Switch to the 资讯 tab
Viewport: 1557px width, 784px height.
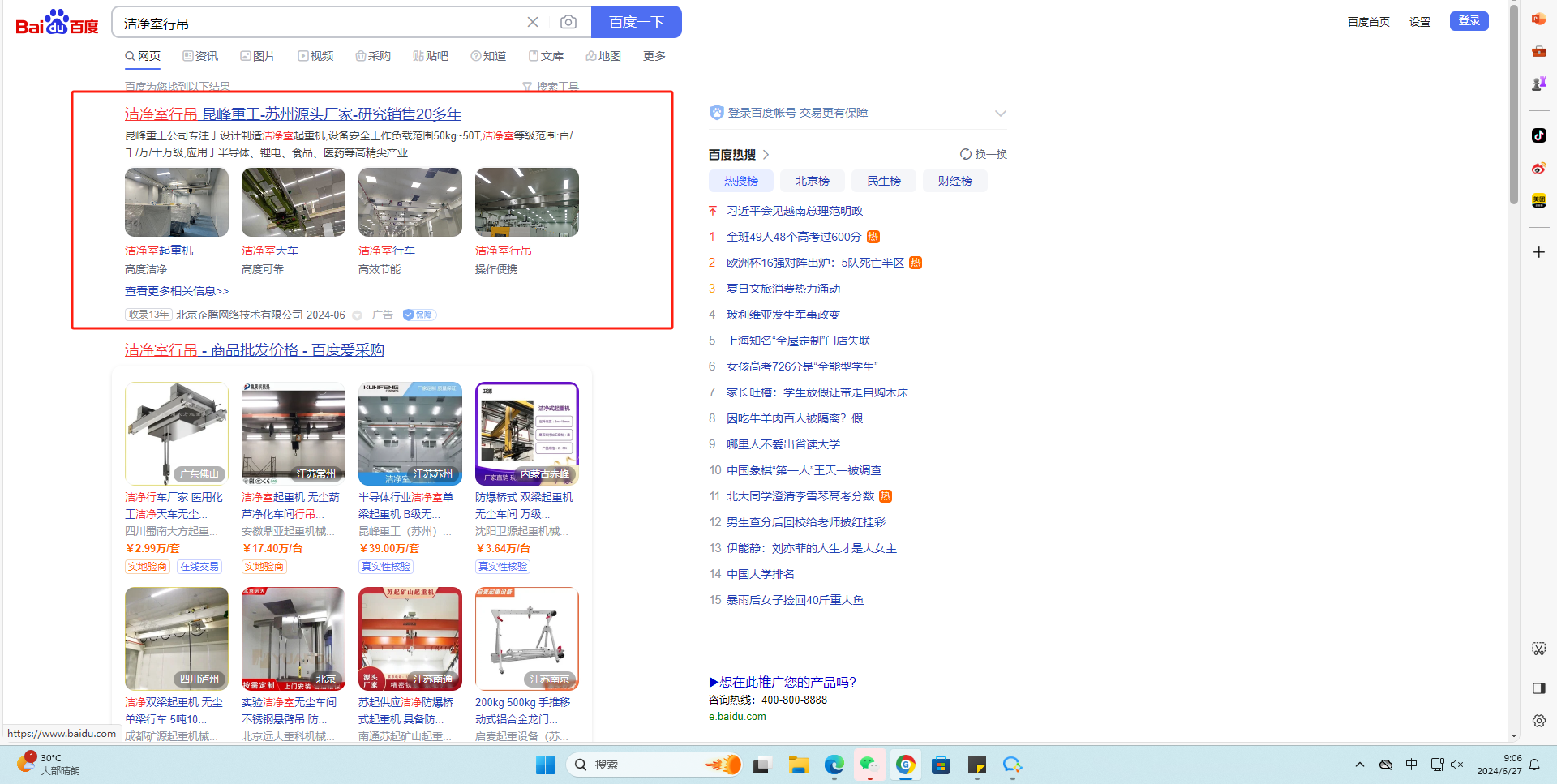pyautogui.click(x=200, y=56)
